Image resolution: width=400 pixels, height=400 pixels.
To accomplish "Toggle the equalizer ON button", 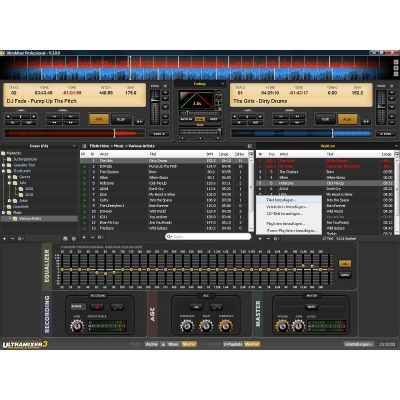I will pyautogui.click(x=345, y=264).
